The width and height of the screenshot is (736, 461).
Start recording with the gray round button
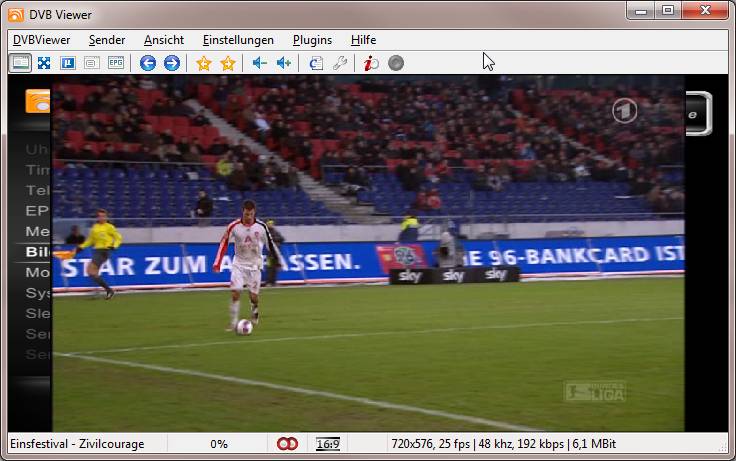(396, 63)
